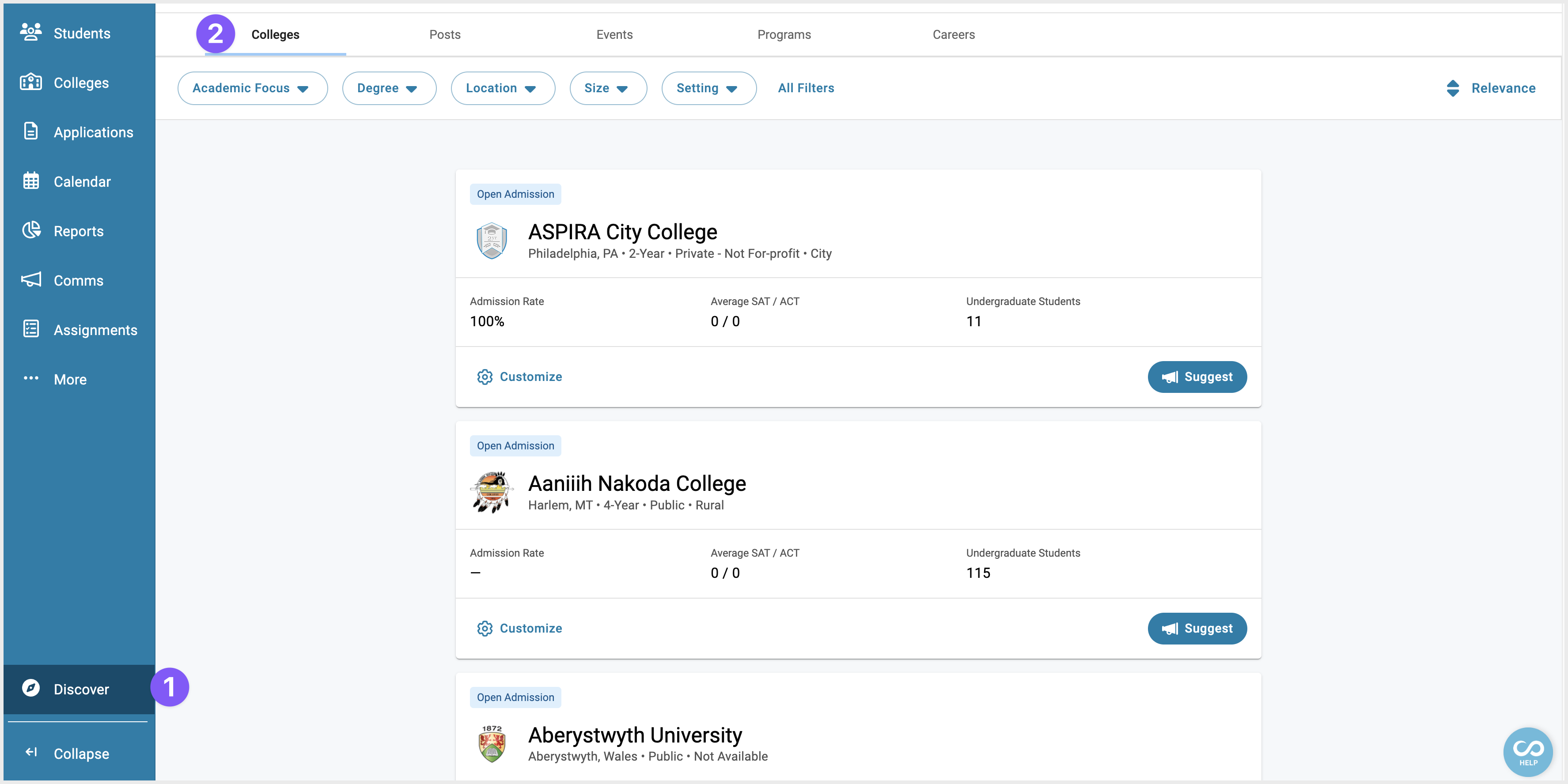This screenshot has height=784, width=1568.
Task: Switch to the Colleges tab
Action: (x=275, y=35)
